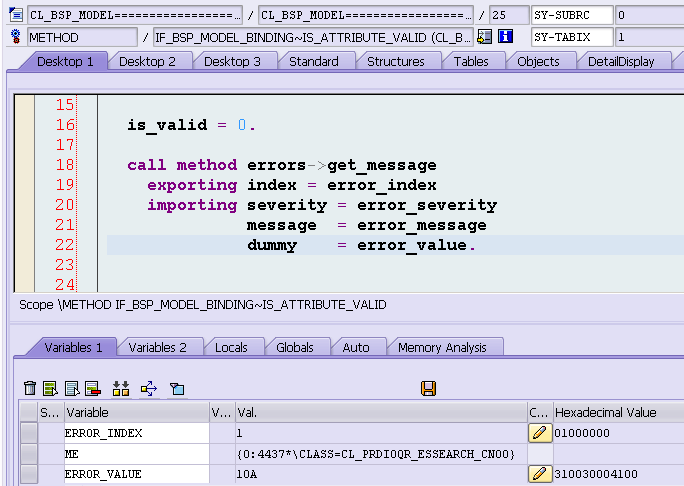The image size is (684, 486).
Task: Click line 22 in the code editor
Action: [393, 245]
